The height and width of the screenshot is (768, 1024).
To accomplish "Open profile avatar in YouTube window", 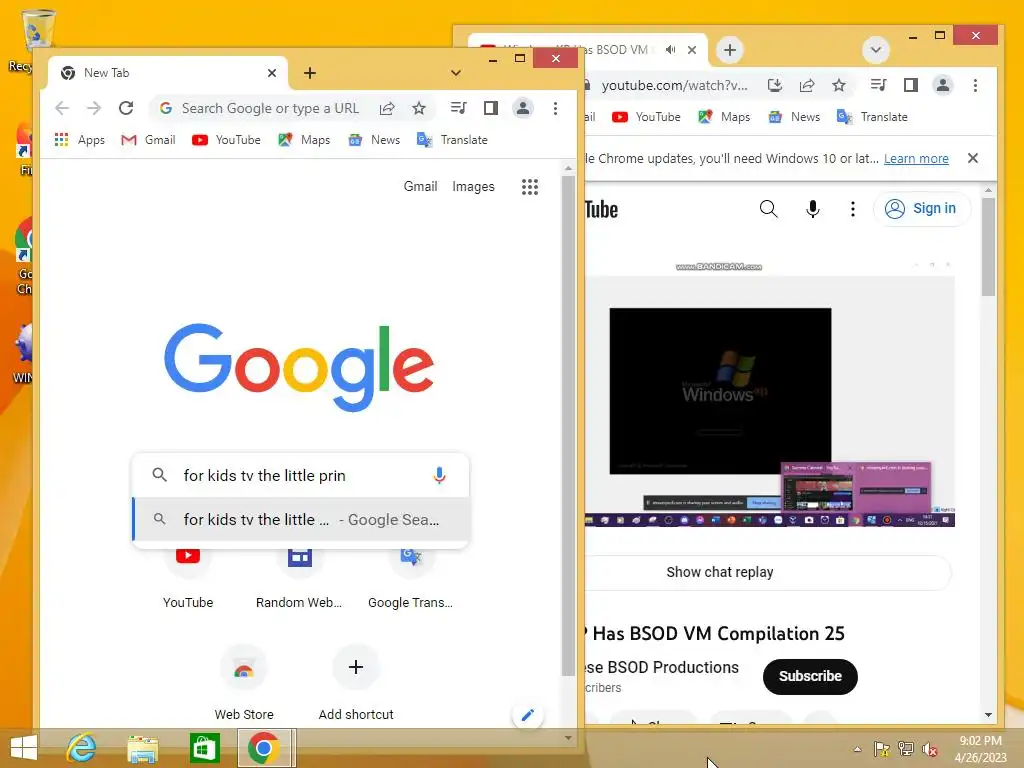I will pyautogui.click(x=942, y=85).
